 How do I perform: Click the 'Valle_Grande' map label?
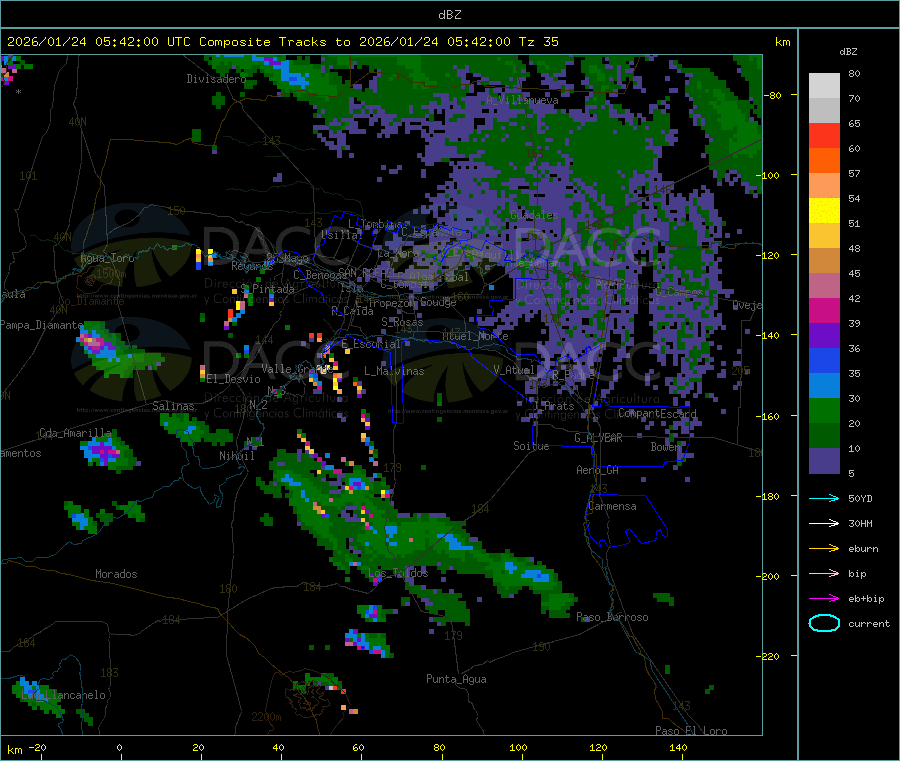click(297, 369)
